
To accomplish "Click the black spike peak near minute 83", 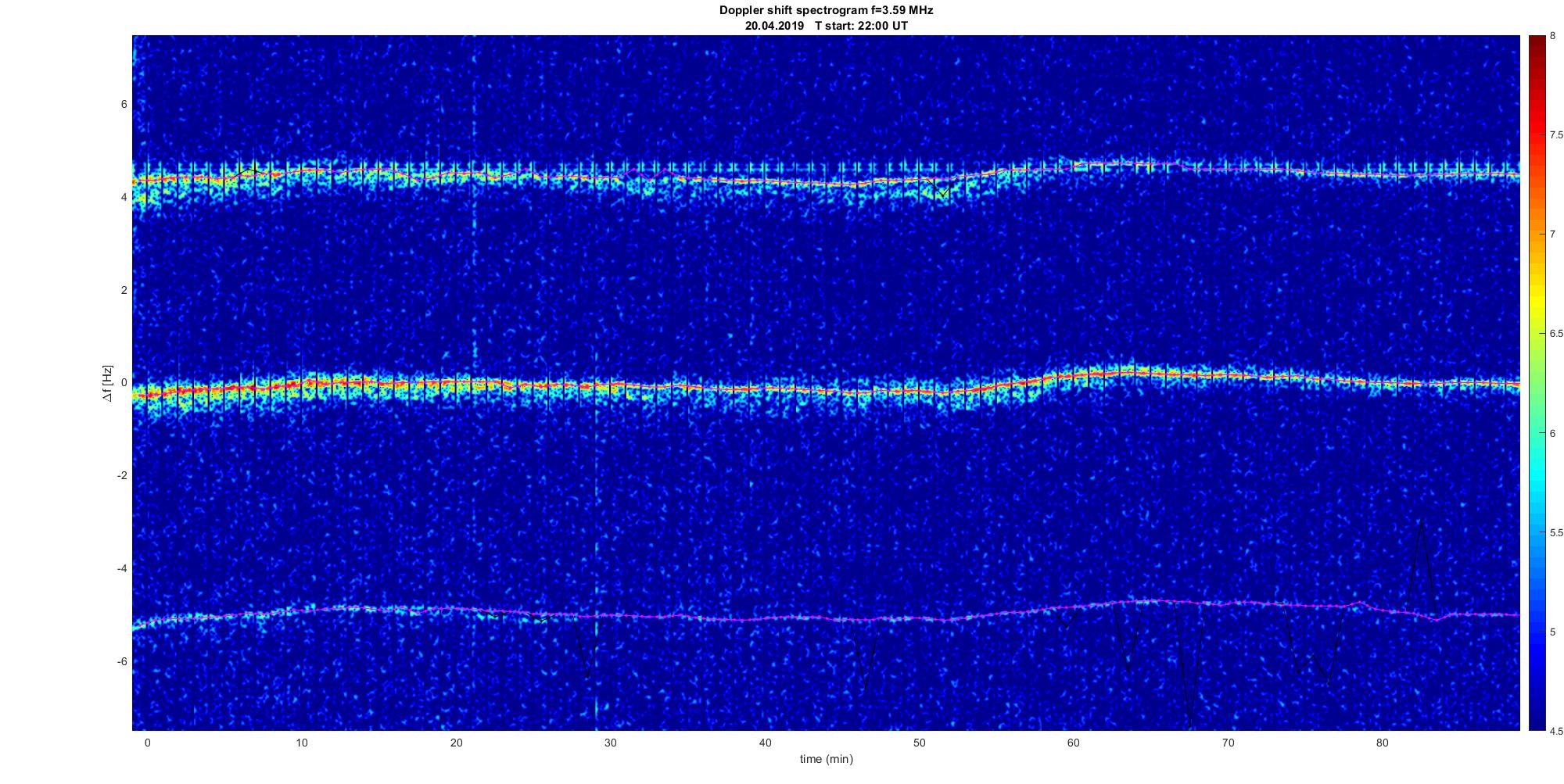I will 1421,521.
